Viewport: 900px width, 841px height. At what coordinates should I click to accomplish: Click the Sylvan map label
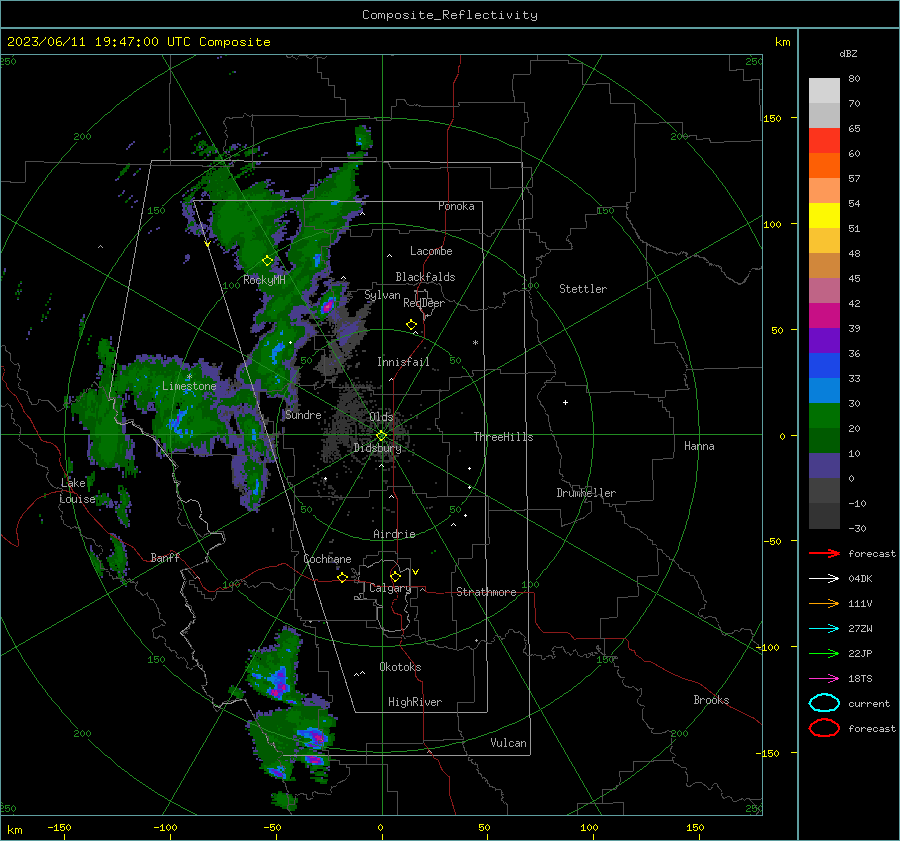coord(382,295)
